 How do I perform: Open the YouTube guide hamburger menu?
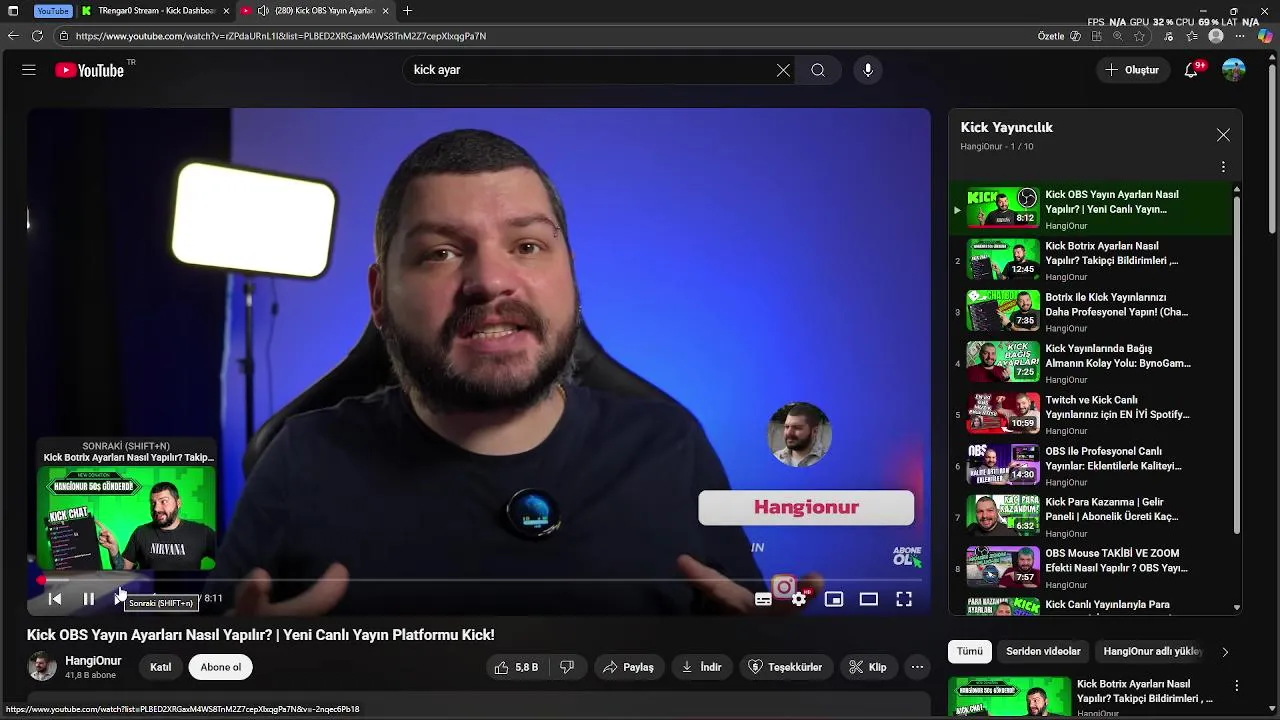(x=29, y=70)
